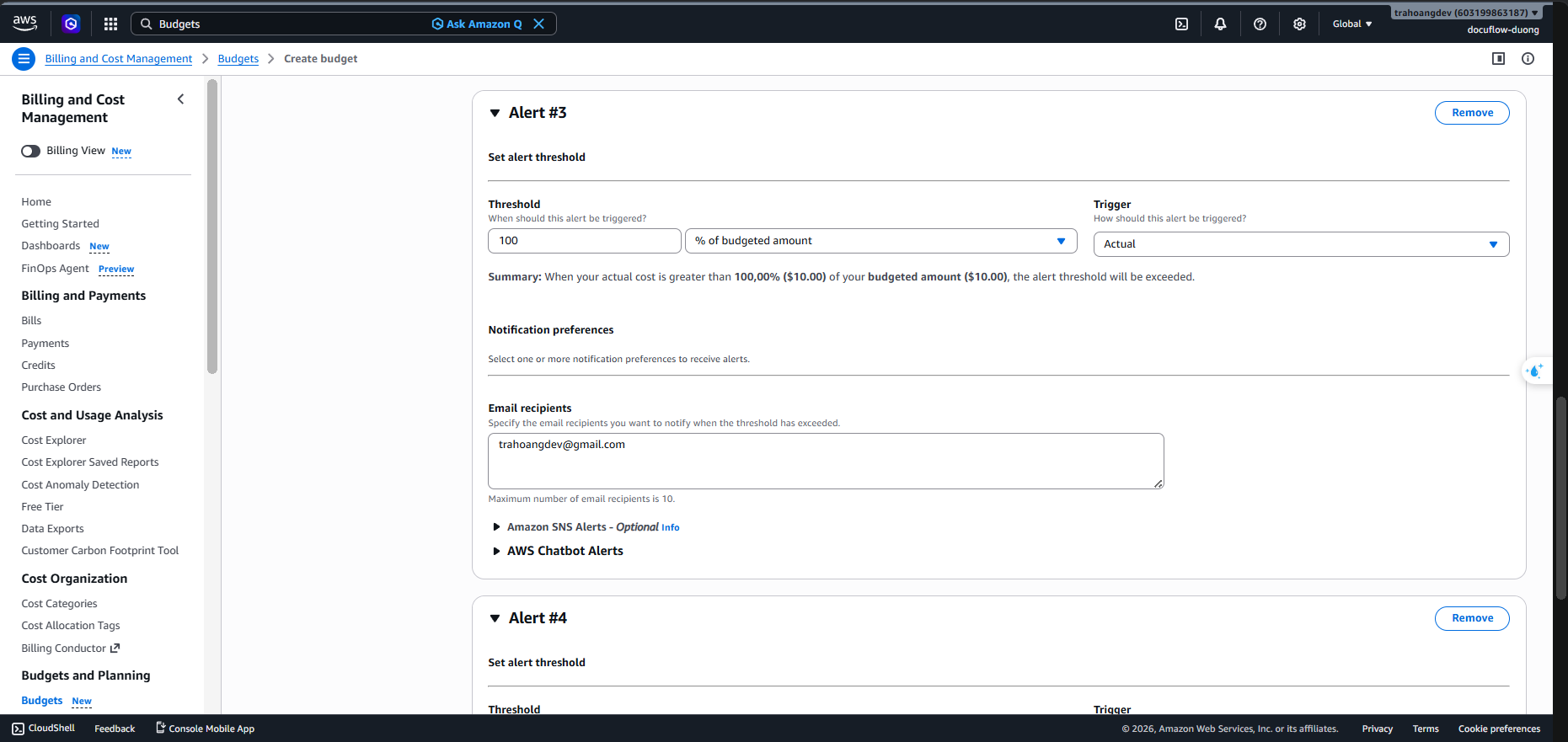Screen dimensions: 1568x742
Task: Open Dashboards in the sidebar
Action: tap(51, 246)
